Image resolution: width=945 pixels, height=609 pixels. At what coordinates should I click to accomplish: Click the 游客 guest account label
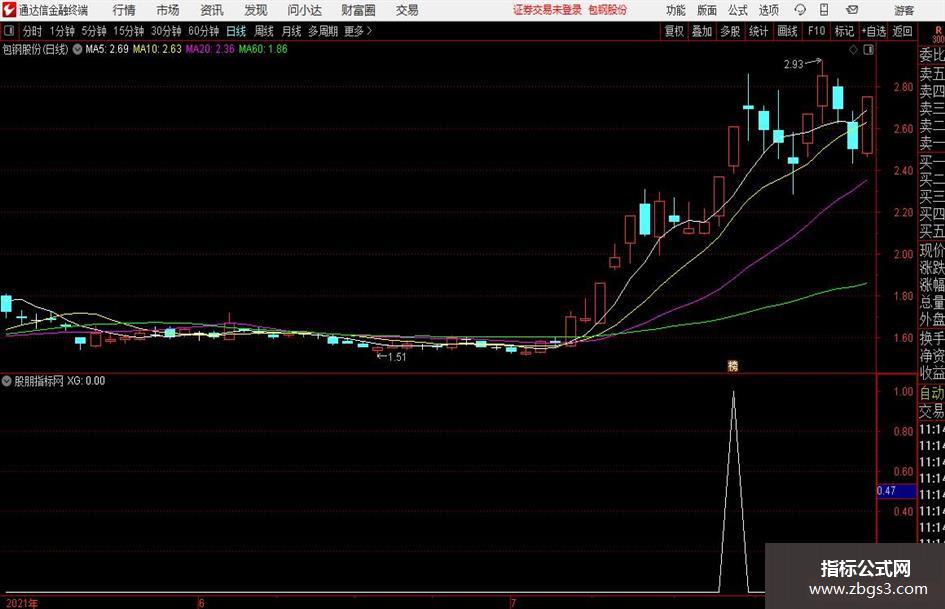tap(903, 10)
